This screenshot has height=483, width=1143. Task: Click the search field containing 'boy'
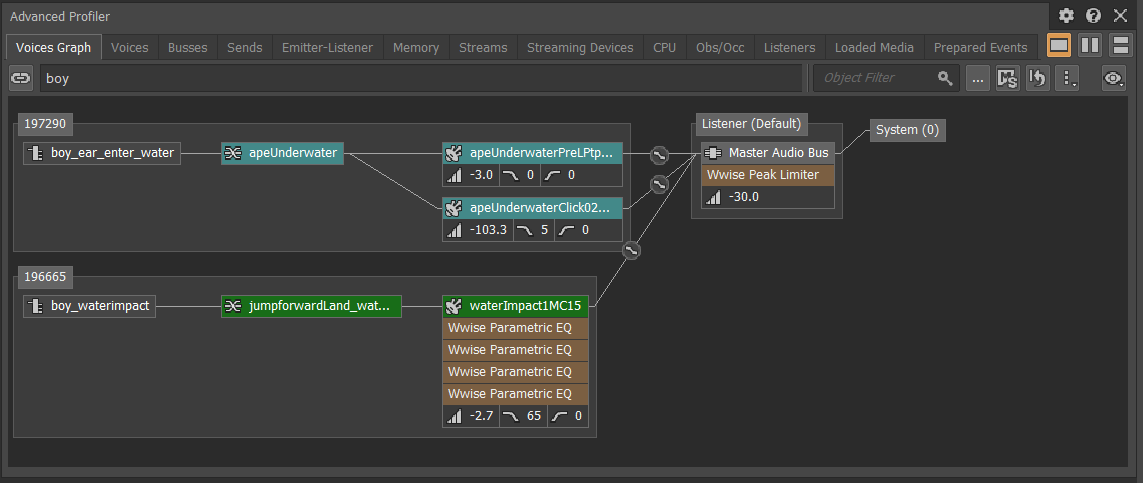click(420, 78)
